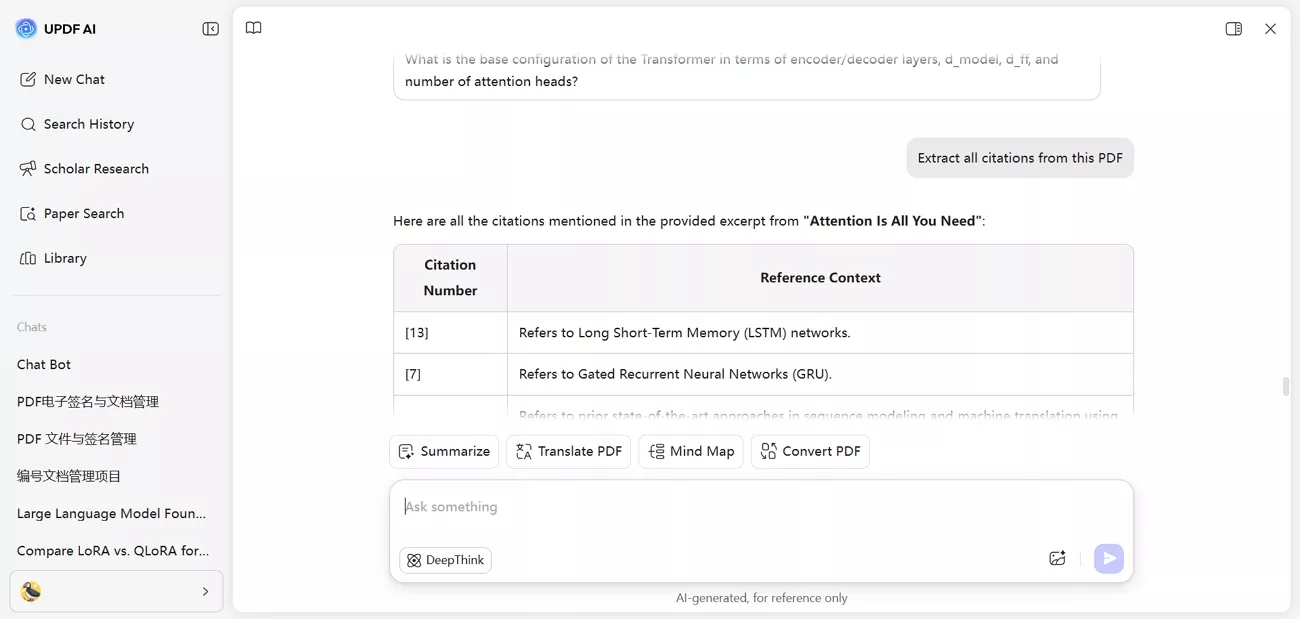The width and height of the screenshot is (1300, 619).
Task: Select Convert PDF option
Action: (810, 451)
